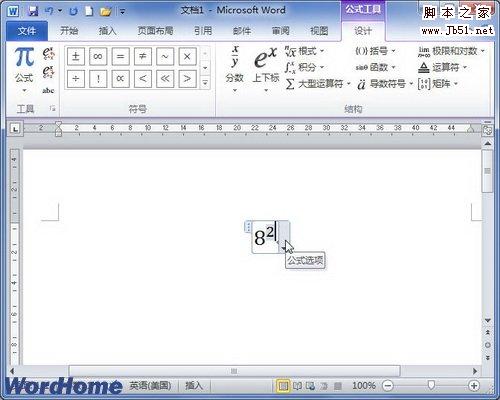The image size is (500, 400).
Task: Switch to the 视图 tab
Action: click(x=319, y=31)
